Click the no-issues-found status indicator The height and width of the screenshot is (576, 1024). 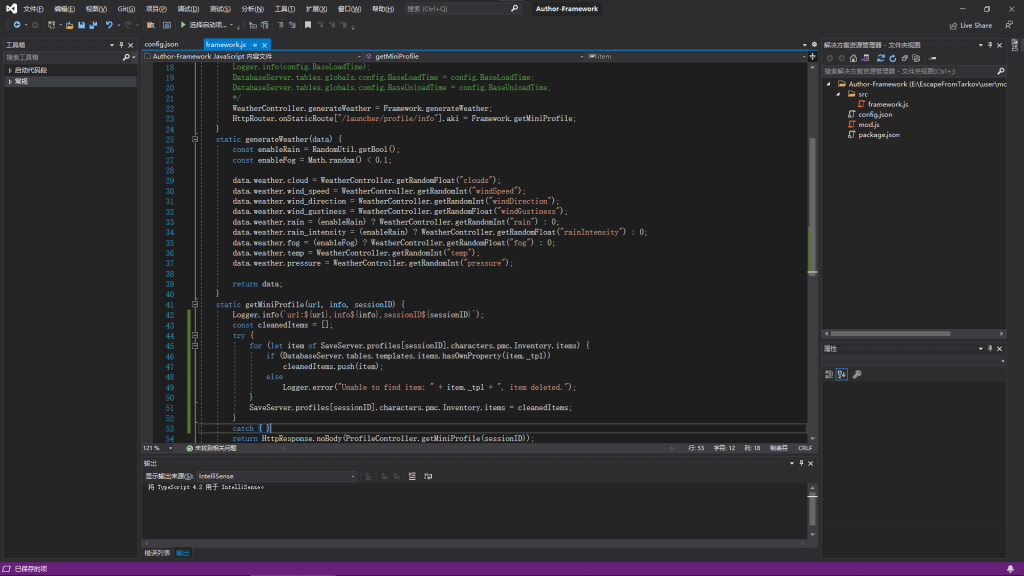pyautogui.click(x=211, y=448)
